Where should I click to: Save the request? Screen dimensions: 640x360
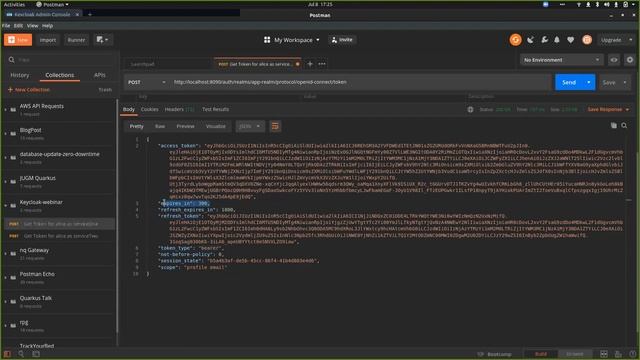pyautogui.click(x=609, y=82)
